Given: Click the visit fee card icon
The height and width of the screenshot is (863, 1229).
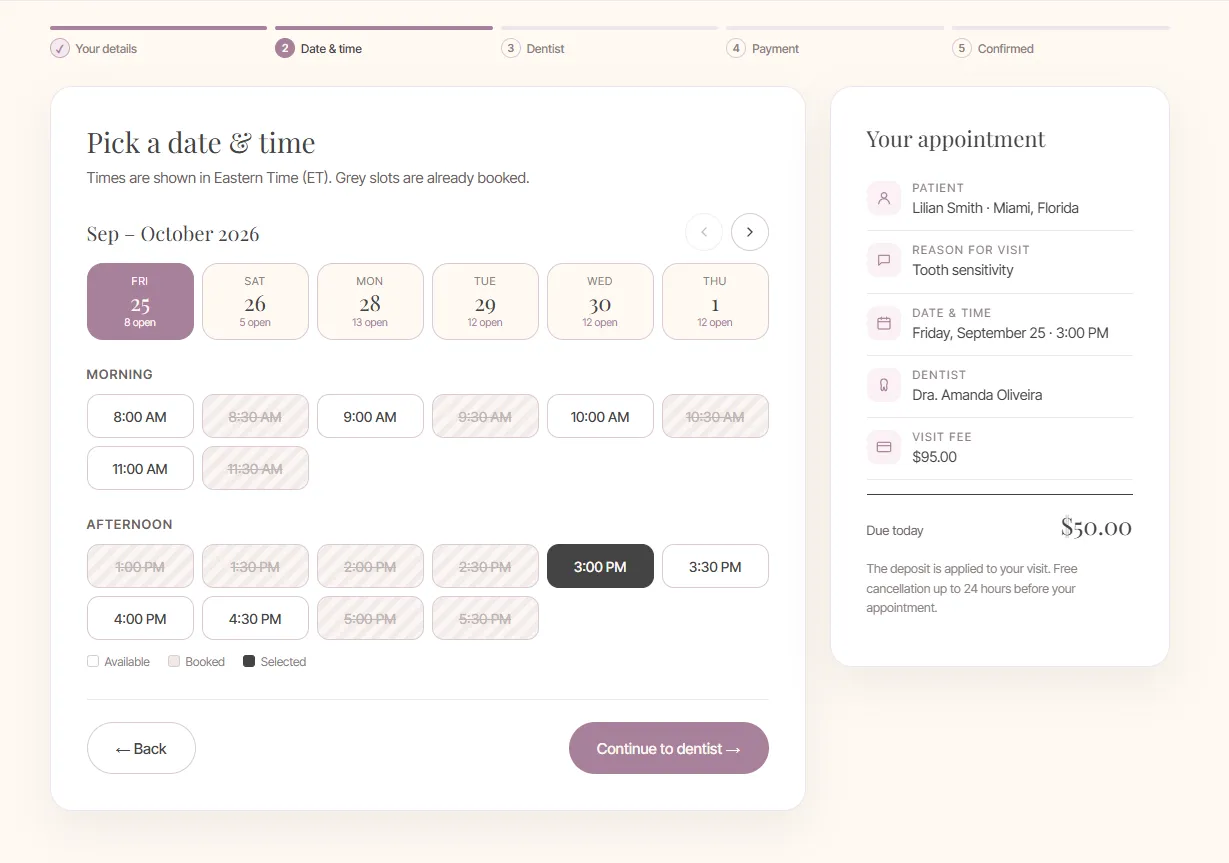Looking at the screenshot, I should pos(884,447).
